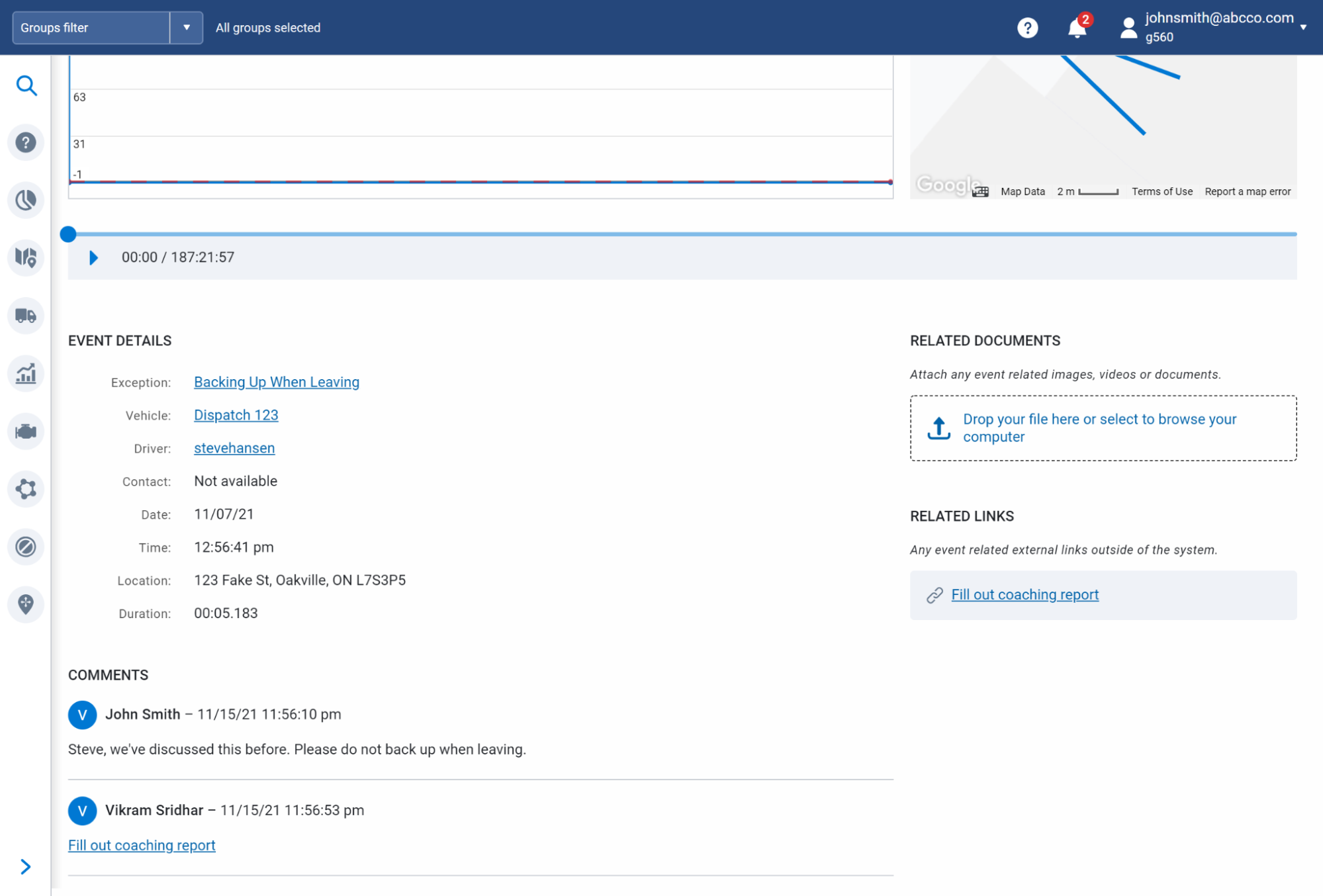The image size is (1323, 896).
Task: Click the playback progress slider handle
Action: click(69, 234)
